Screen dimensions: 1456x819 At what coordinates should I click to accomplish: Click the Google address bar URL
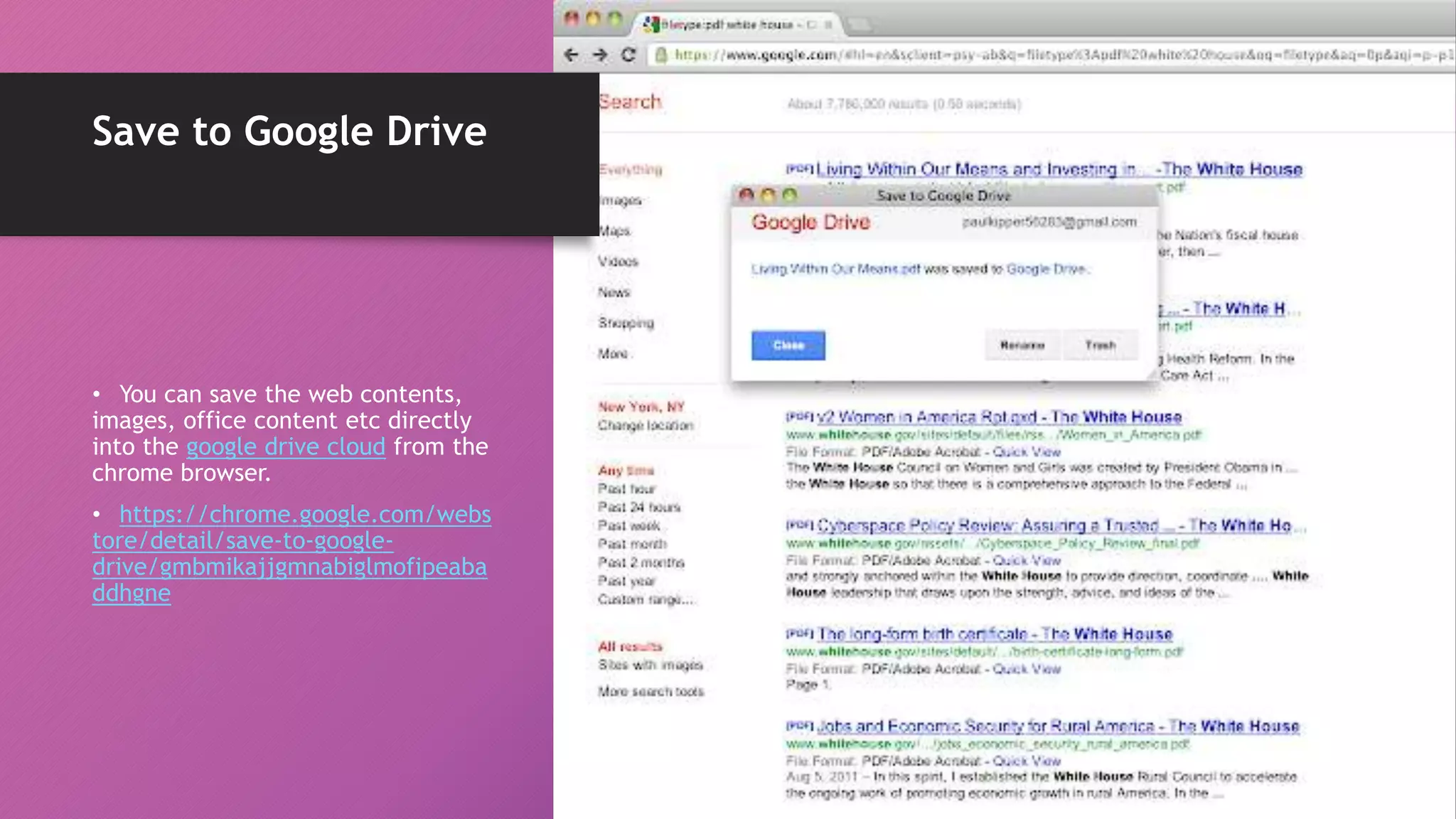[1063, 55]
